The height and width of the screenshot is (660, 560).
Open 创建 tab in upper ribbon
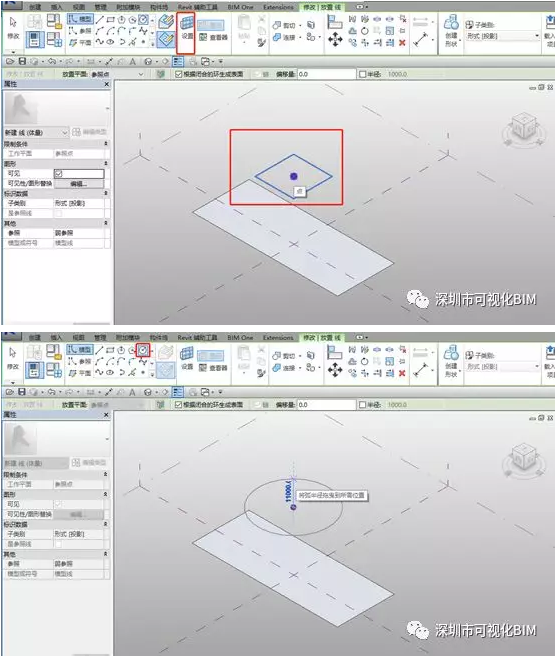(x=35, y=7)
